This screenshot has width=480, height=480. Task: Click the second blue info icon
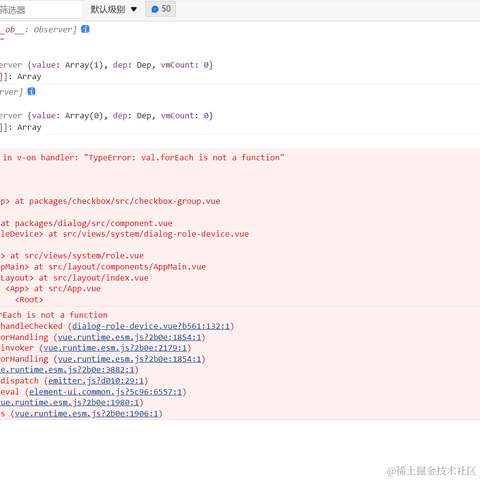(31, 91)
